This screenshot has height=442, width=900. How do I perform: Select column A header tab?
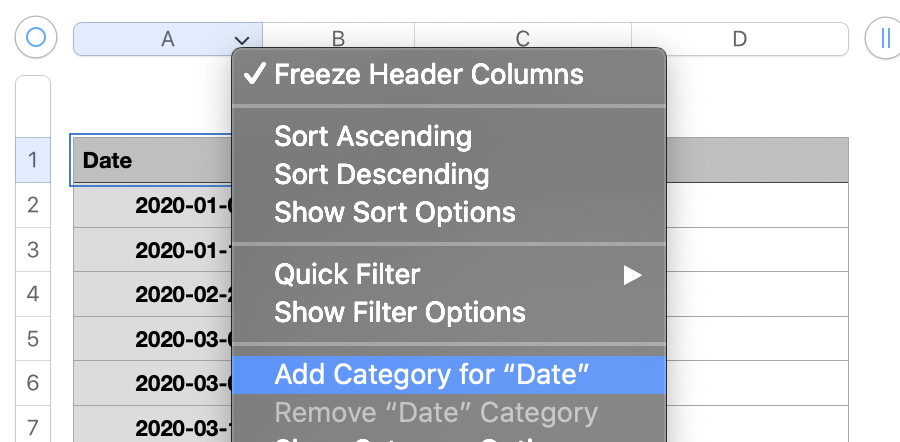[x=160, y=39]
